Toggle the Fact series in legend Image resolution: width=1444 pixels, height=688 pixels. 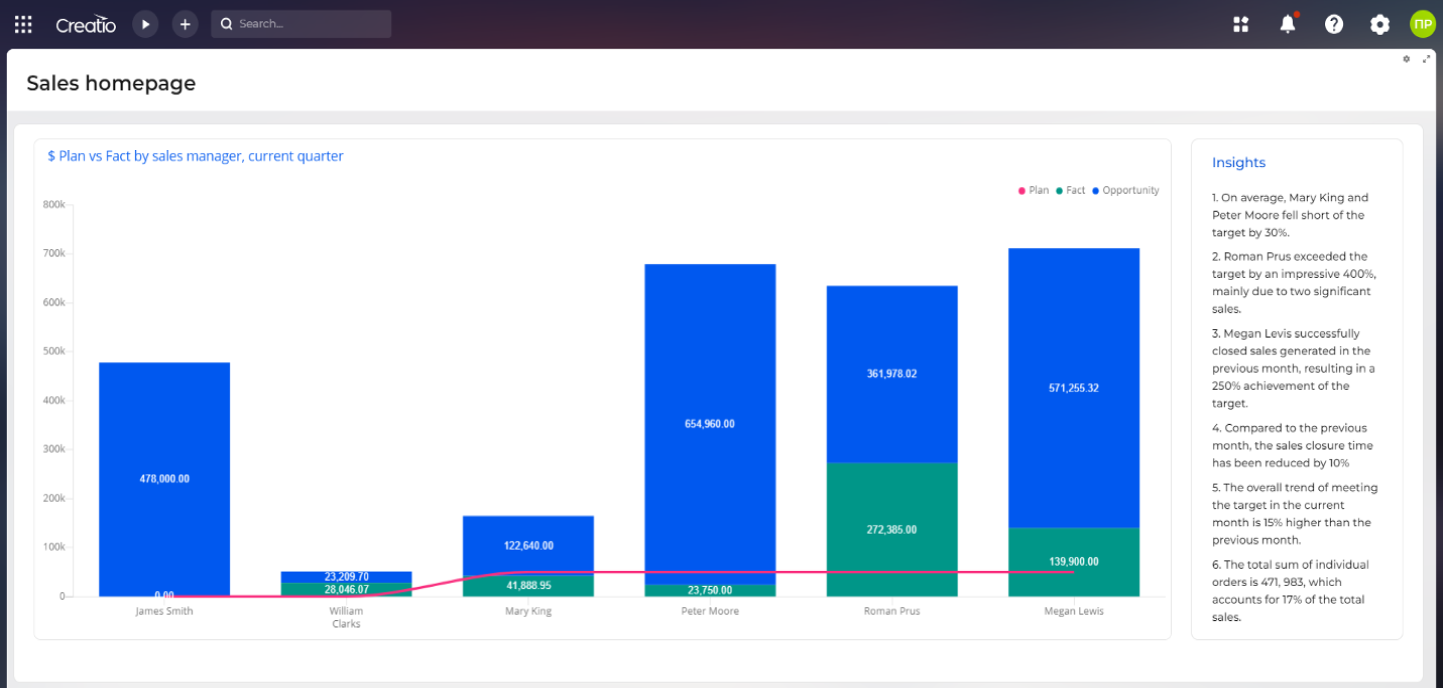pos(1070,190)
